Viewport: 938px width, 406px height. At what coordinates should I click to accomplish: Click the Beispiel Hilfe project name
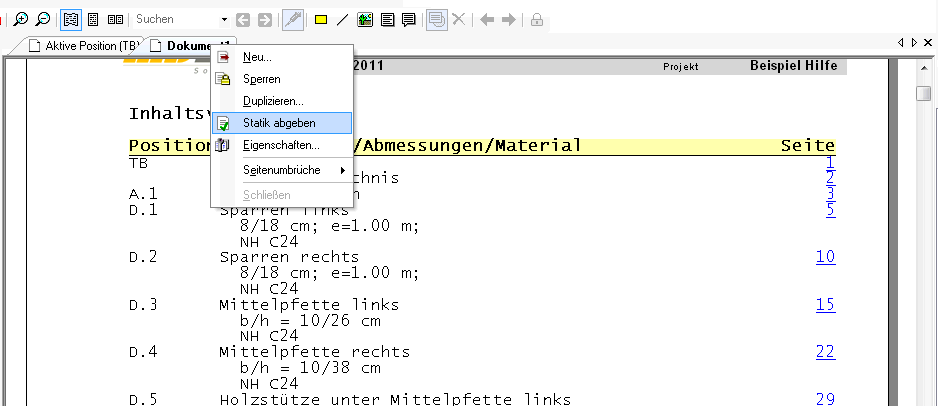pos(793,66)
